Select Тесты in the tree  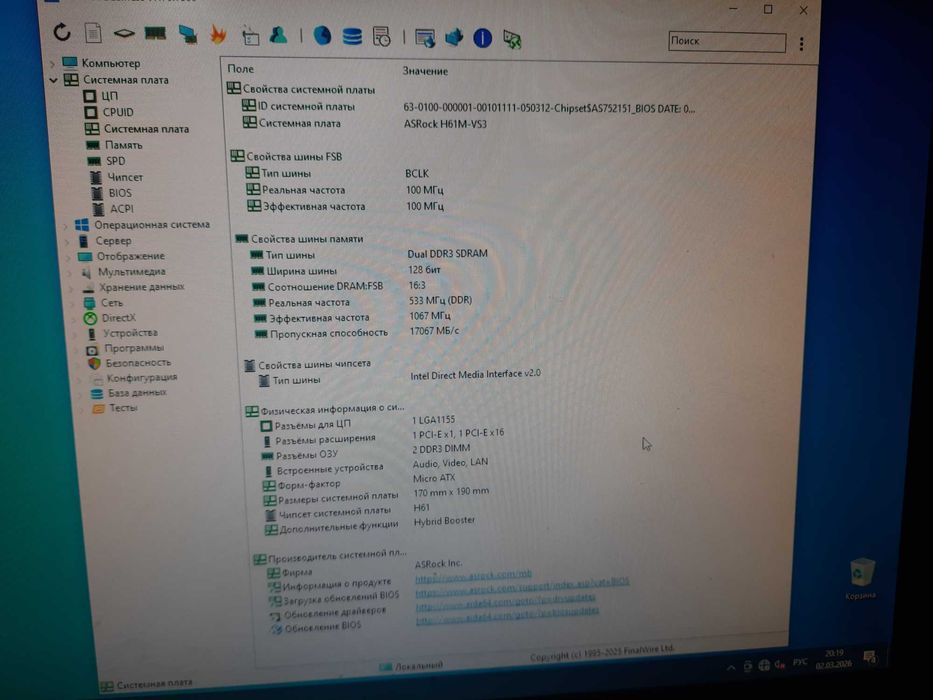115,408
